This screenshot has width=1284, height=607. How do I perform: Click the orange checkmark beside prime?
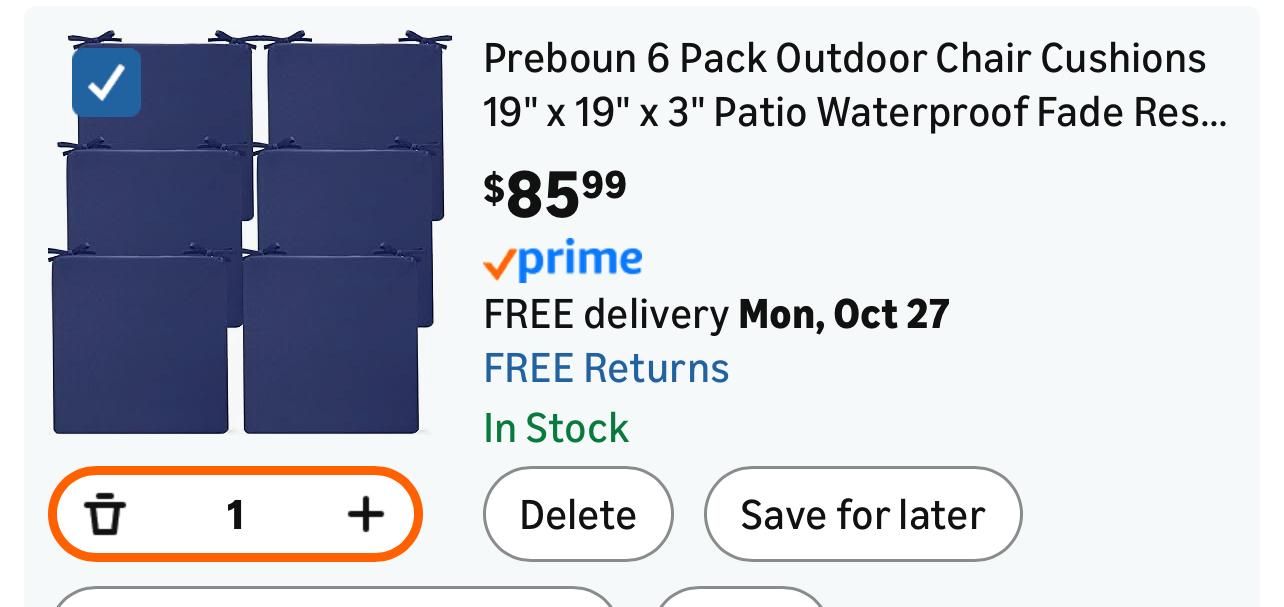499,264
